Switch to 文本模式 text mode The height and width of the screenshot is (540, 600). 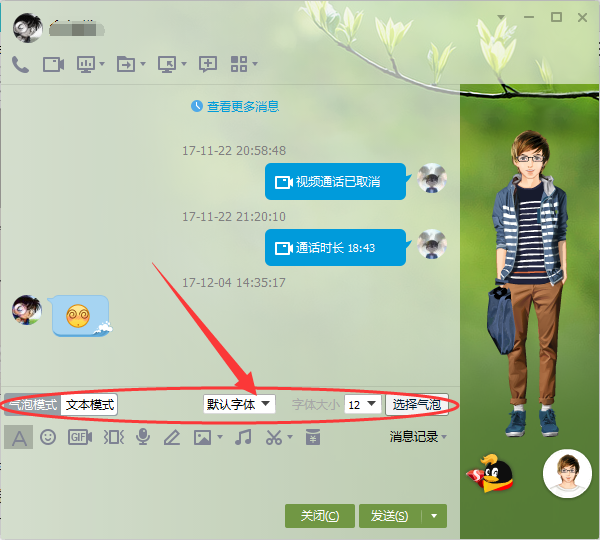(90, 405)
